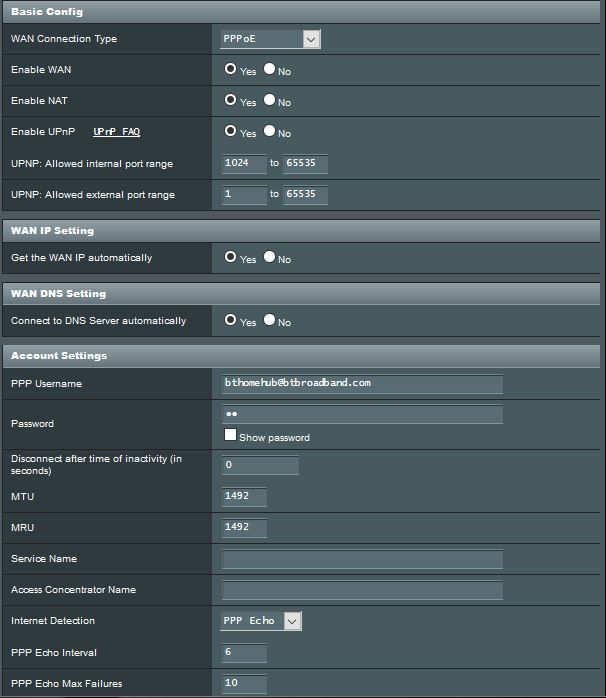Click the UPNP external port range end field
Viewport: 606px width, 698px height.
(x=305, y=195)
